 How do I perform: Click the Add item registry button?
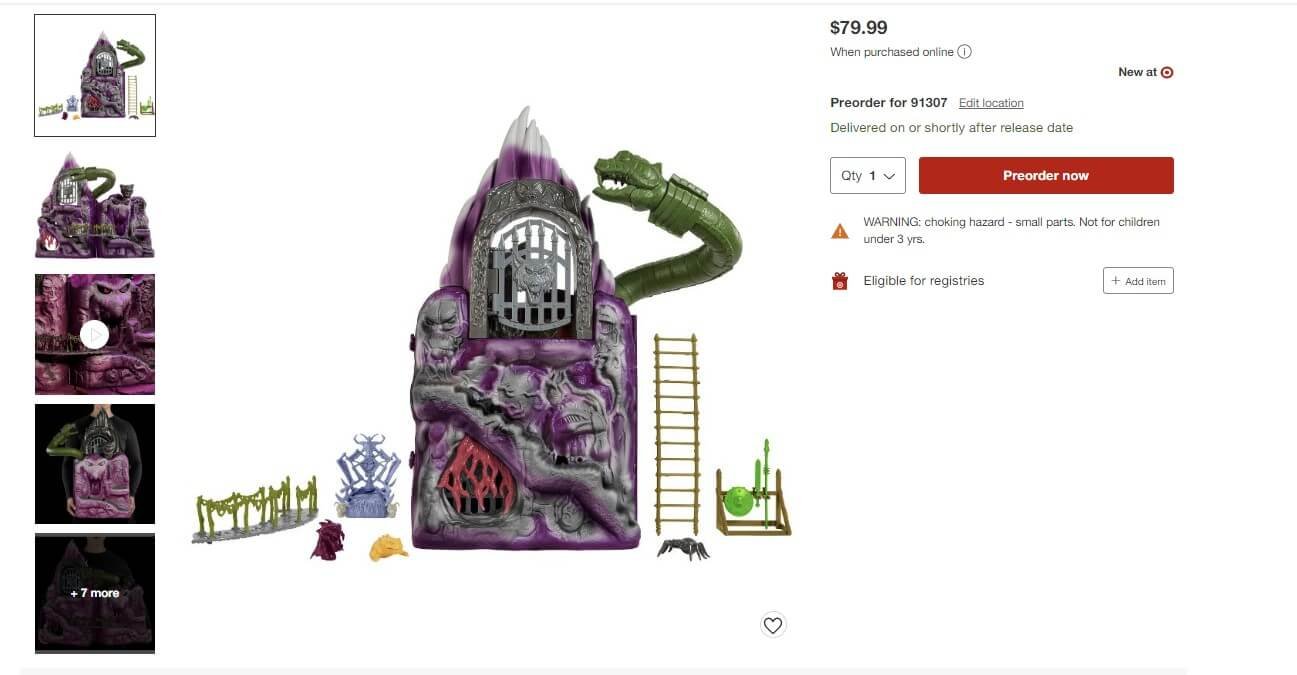click(1138, 281)
